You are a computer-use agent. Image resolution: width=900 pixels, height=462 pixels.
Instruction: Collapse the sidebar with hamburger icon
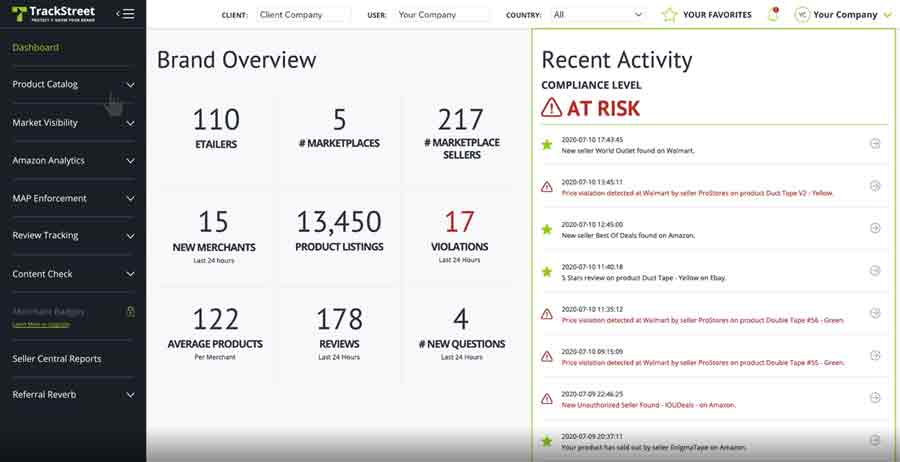(x=126, y=14)
